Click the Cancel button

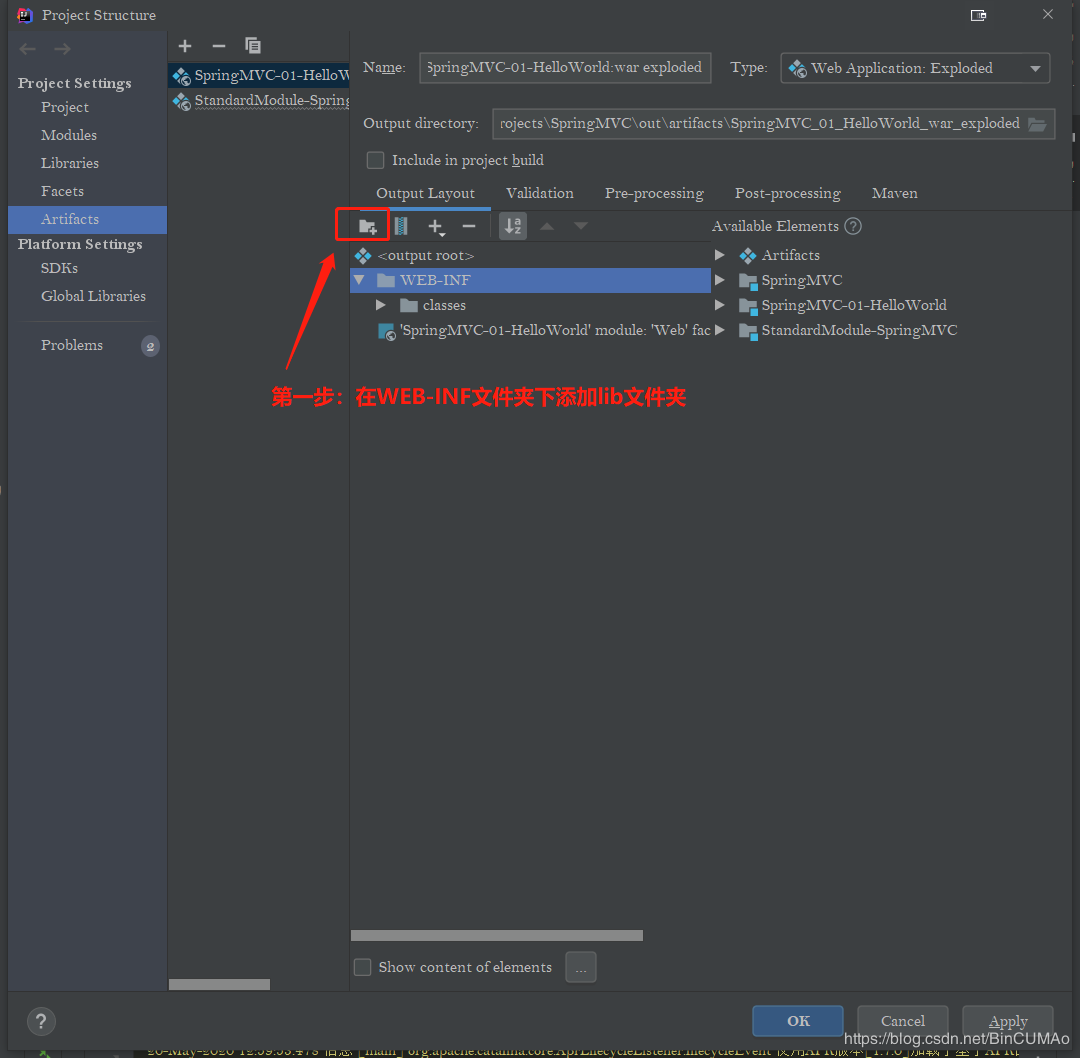tap(903, 1021)
